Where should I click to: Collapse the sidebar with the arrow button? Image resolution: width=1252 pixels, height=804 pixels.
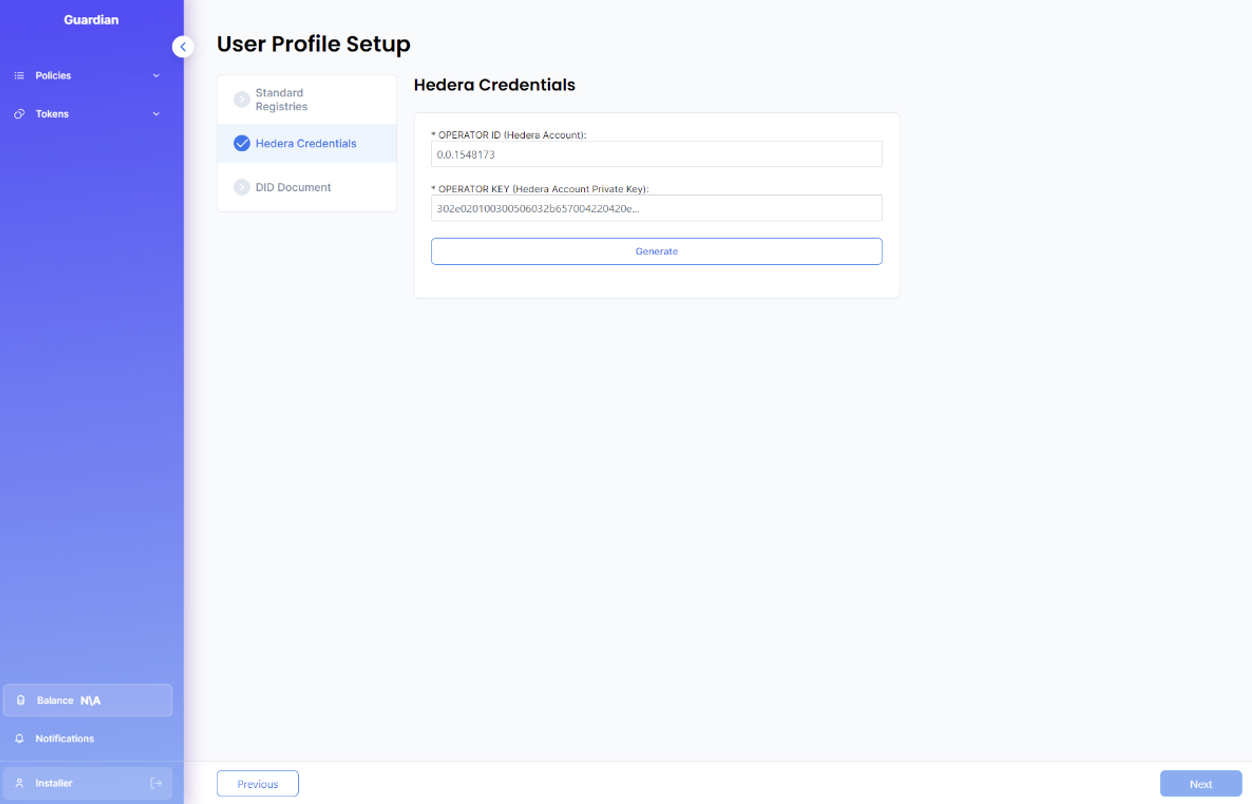183,47
